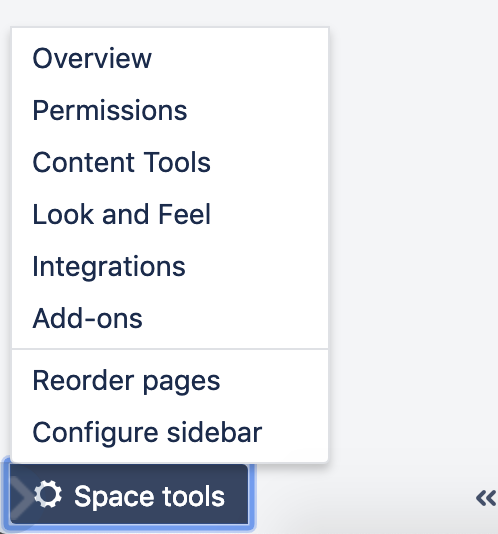
Task: Open space Integrations configuration
Action: pyautogui.click(x=170, y=266)
